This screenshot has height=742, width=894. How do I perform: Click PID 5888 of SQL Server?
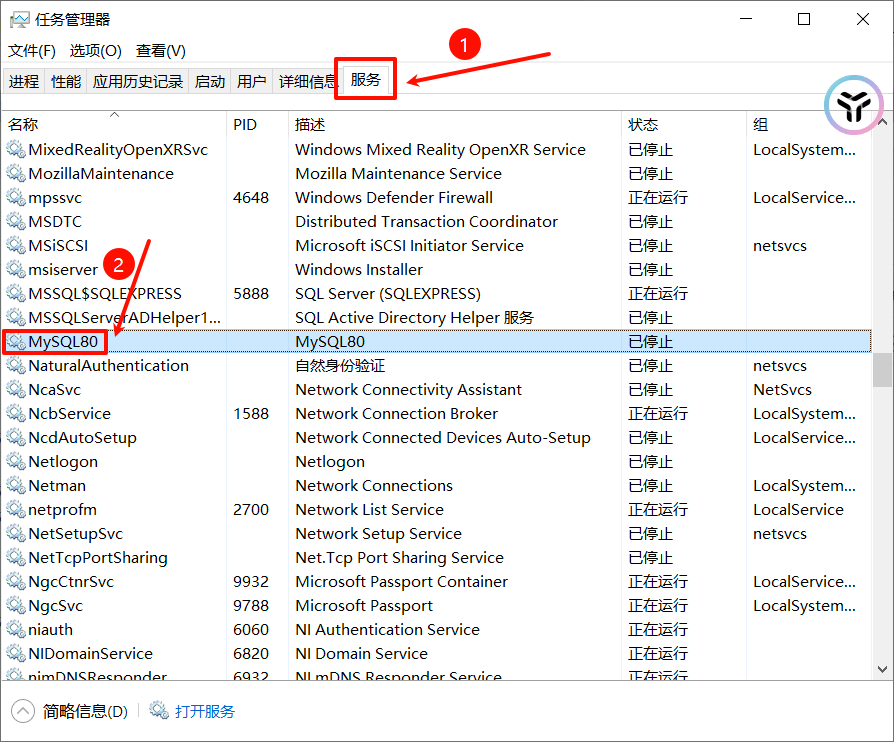(x=251, y=294)
